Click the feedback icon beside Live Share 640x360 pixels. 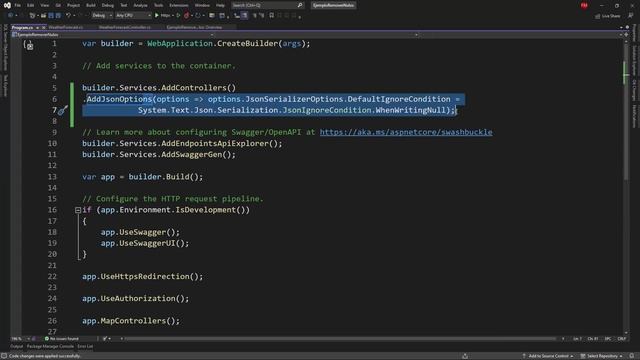click(631, 16)
